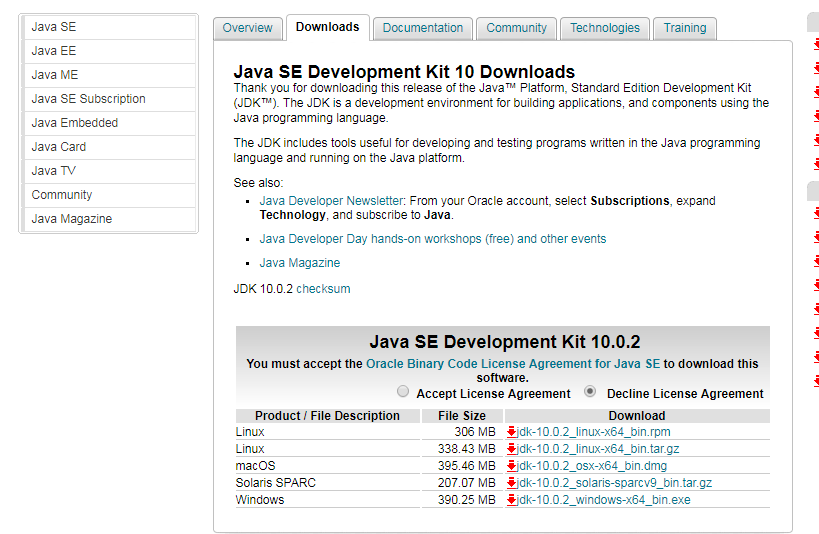Switch to the Downloads tab
Screen dimensions: 819x534
(327, 27)
